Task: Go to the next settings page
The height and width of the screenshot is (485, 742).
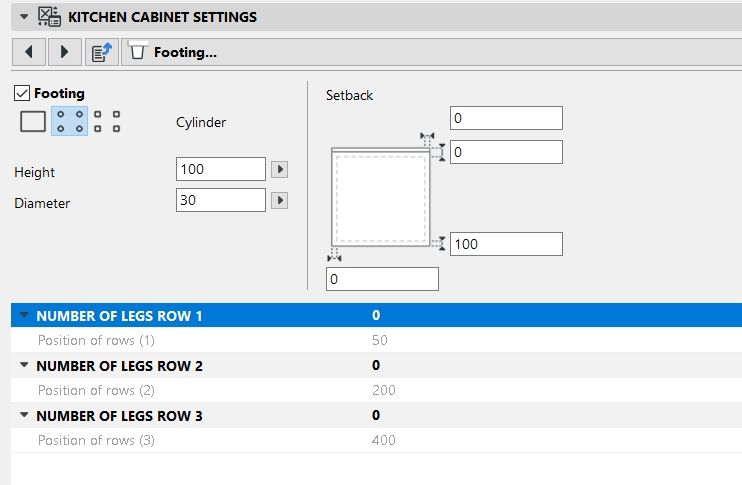Action: (64, 51)
